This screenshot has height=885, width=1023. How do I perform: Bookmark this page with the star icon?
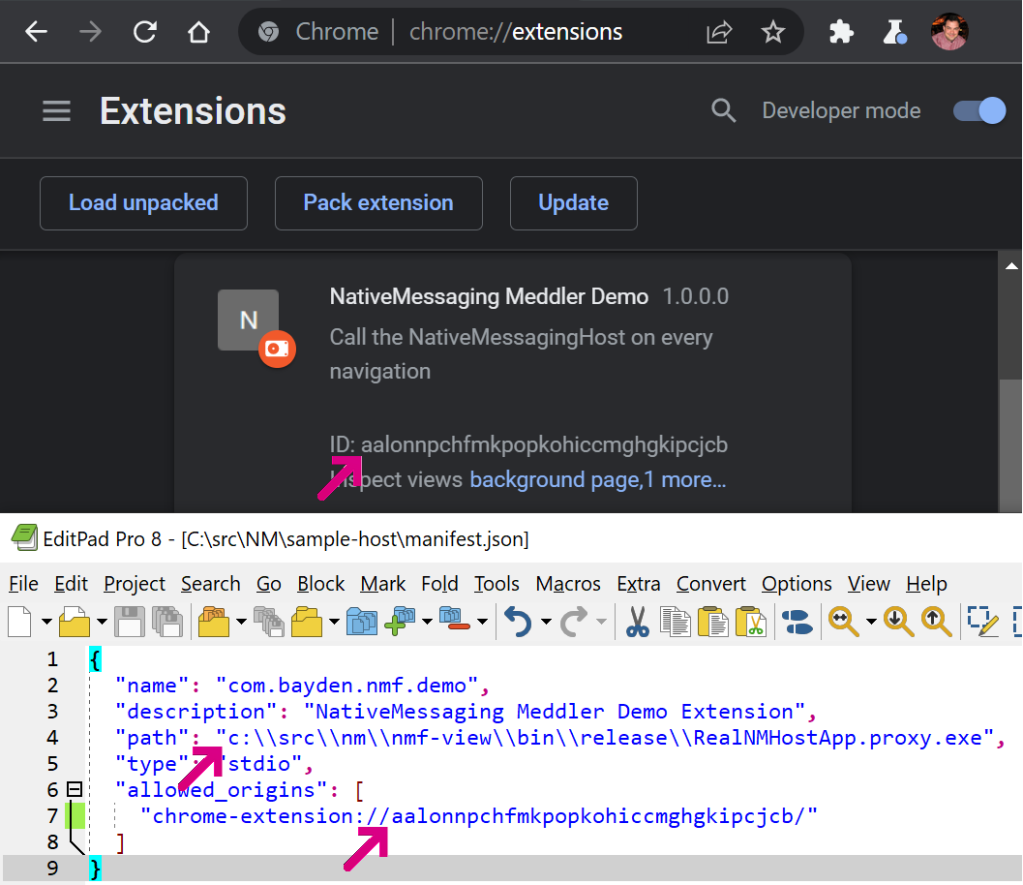click(x=773, y=32)
